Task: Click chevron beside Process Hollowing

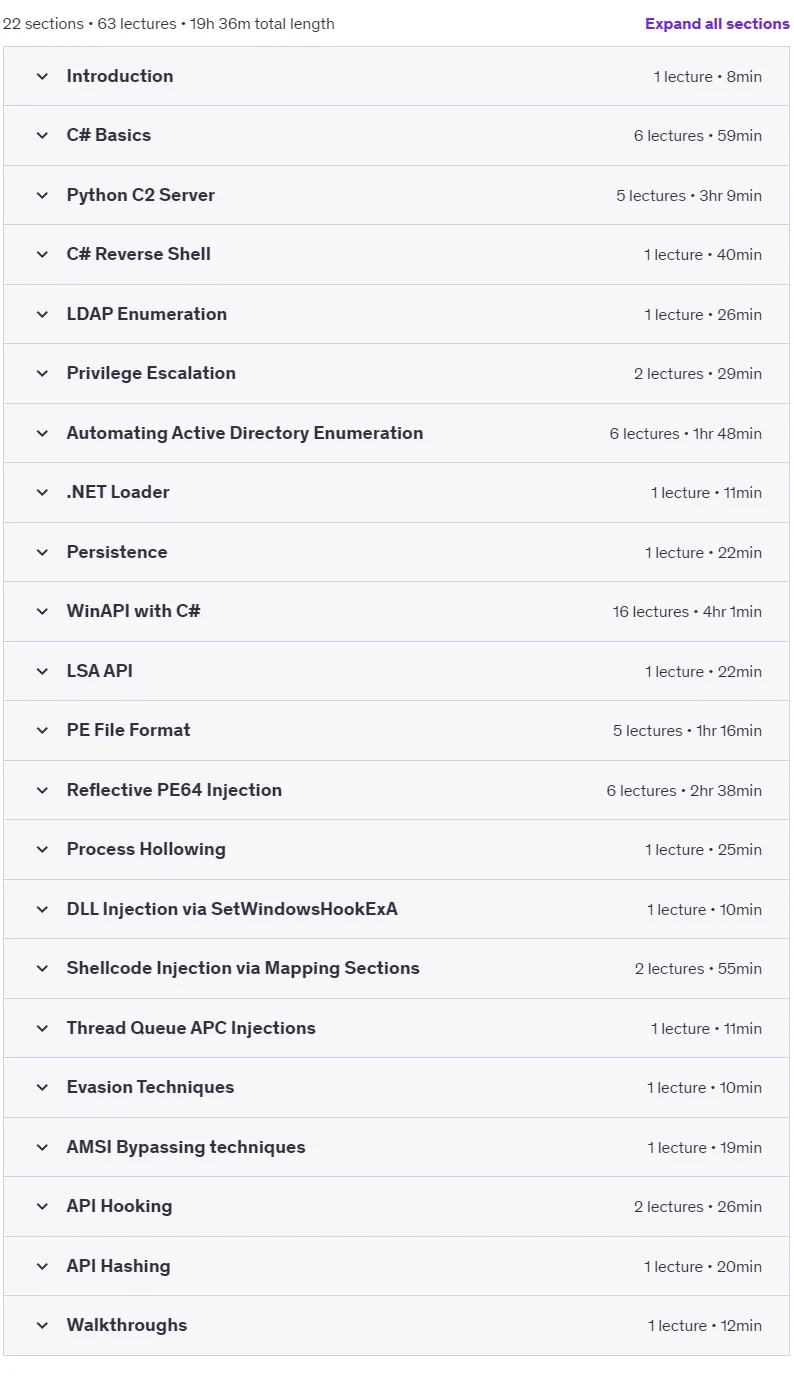Action: click(x=42, y=850)
